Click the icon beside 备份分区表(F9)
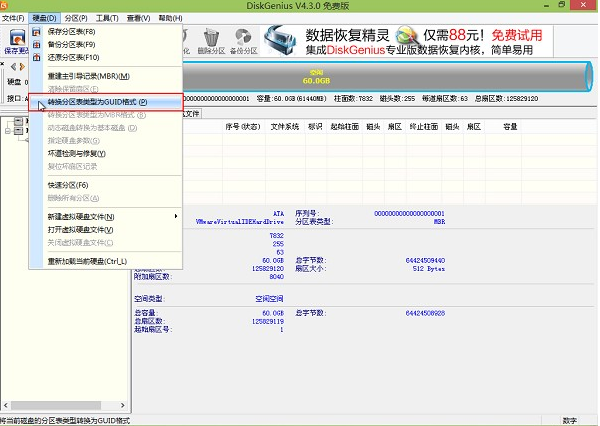Viewport: 600px width, 426px height. point(36,45)
